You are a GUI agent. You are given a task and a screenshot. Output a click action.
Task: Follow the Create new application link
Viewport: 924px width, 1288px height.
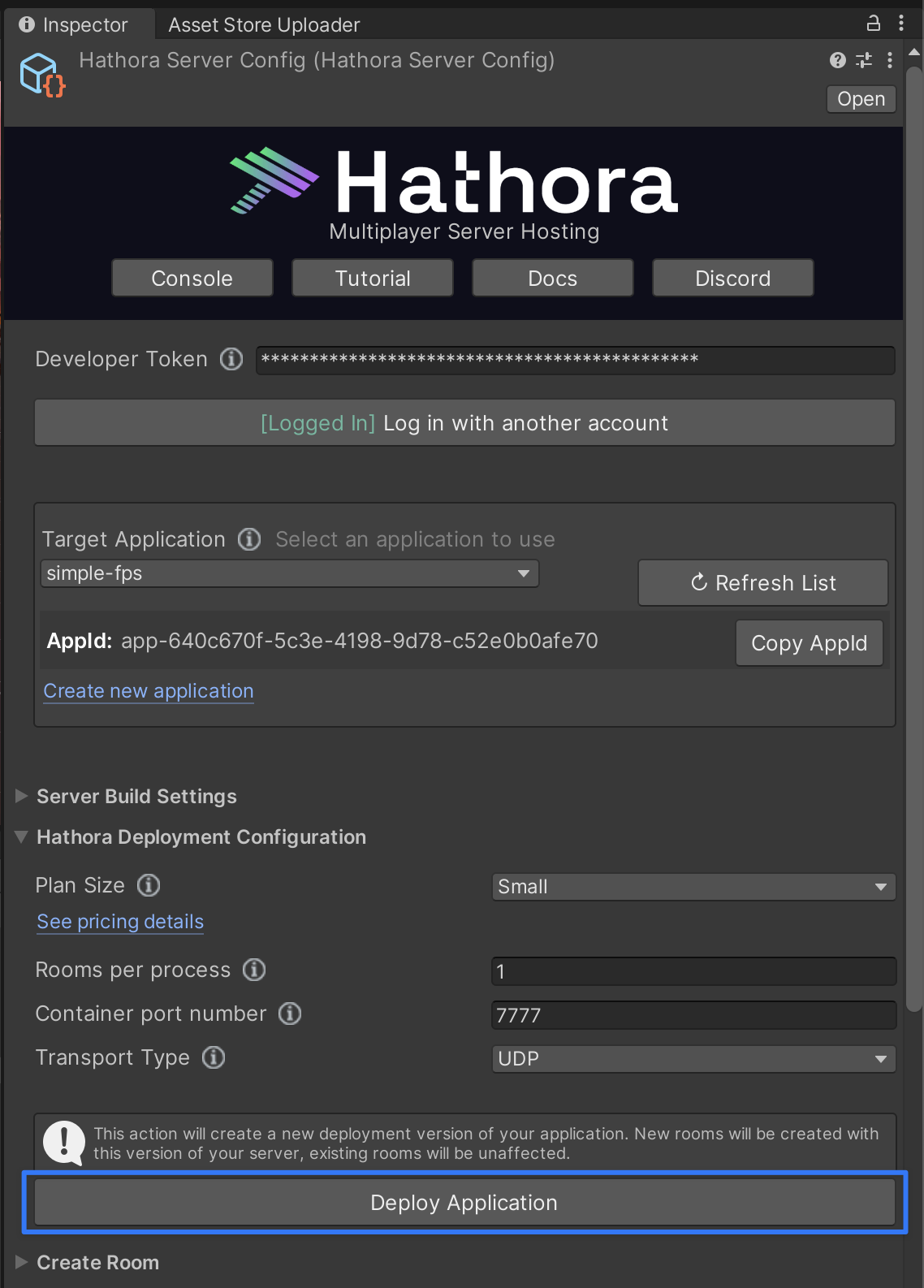click(x=149, y=691)
